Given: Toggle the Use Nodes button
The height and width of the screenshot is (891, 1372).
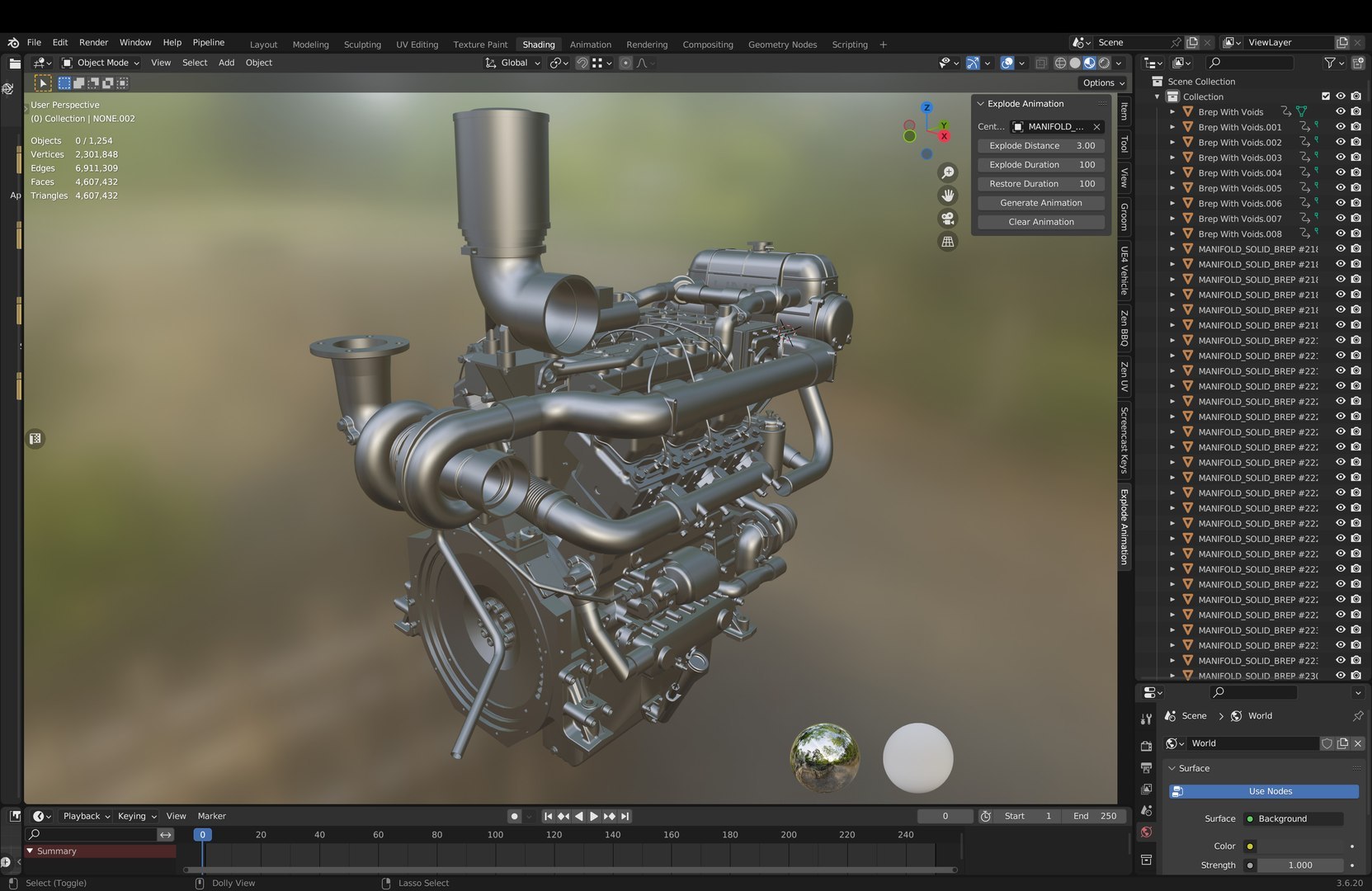Looking at the screenshot, I should click(x=1264, y=791).
